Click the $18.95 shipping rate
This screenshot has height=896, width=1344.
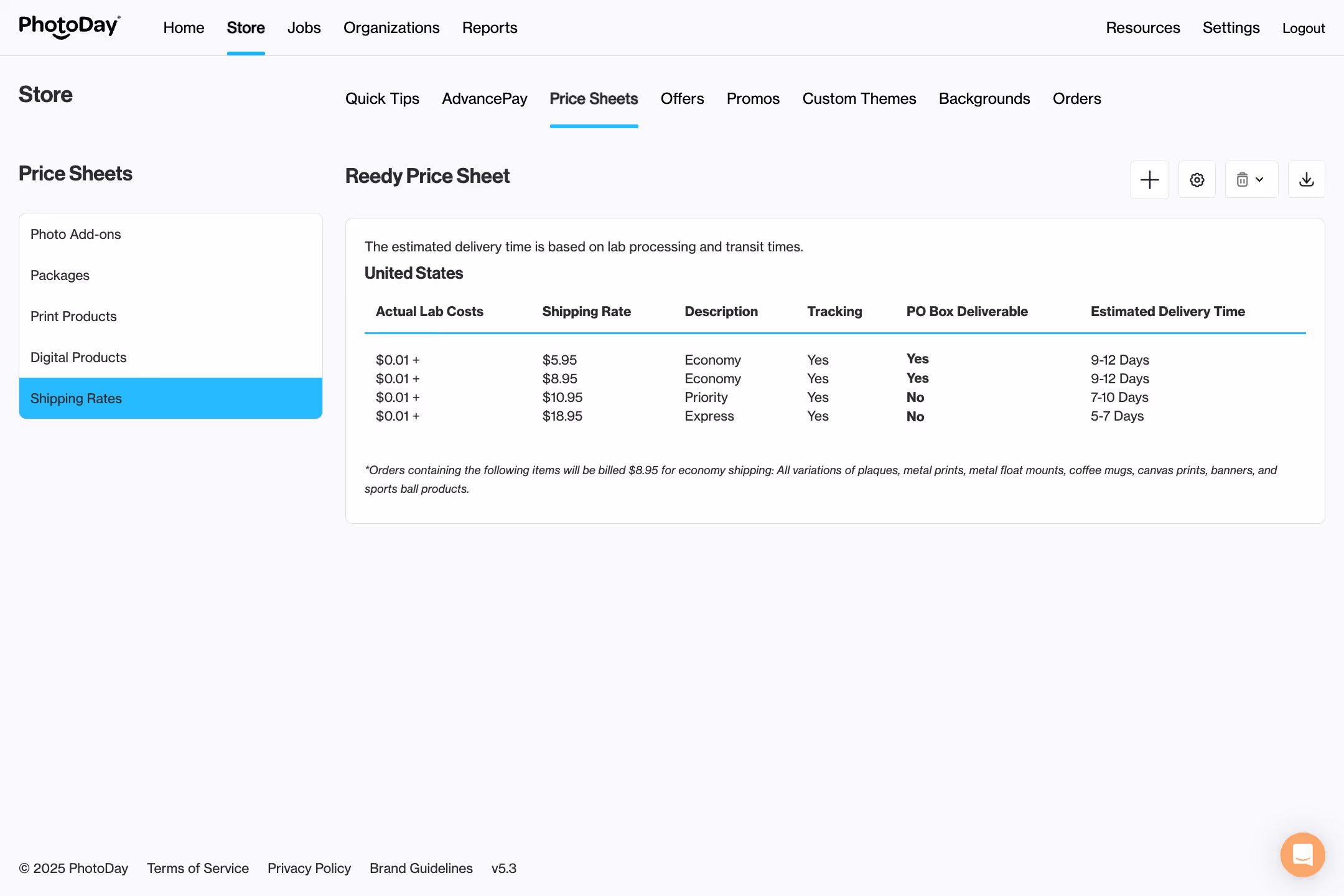coord(562,416)
